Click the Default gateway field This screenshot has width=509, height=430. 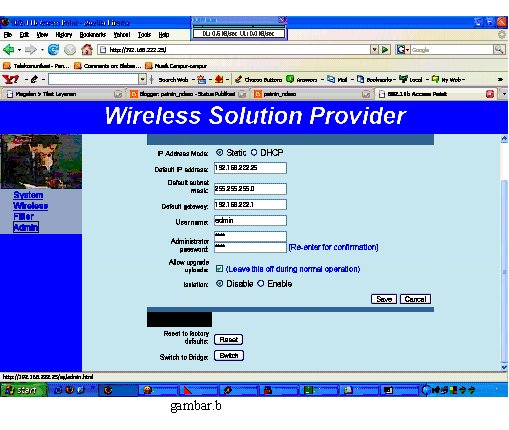[x=250, y=205]
